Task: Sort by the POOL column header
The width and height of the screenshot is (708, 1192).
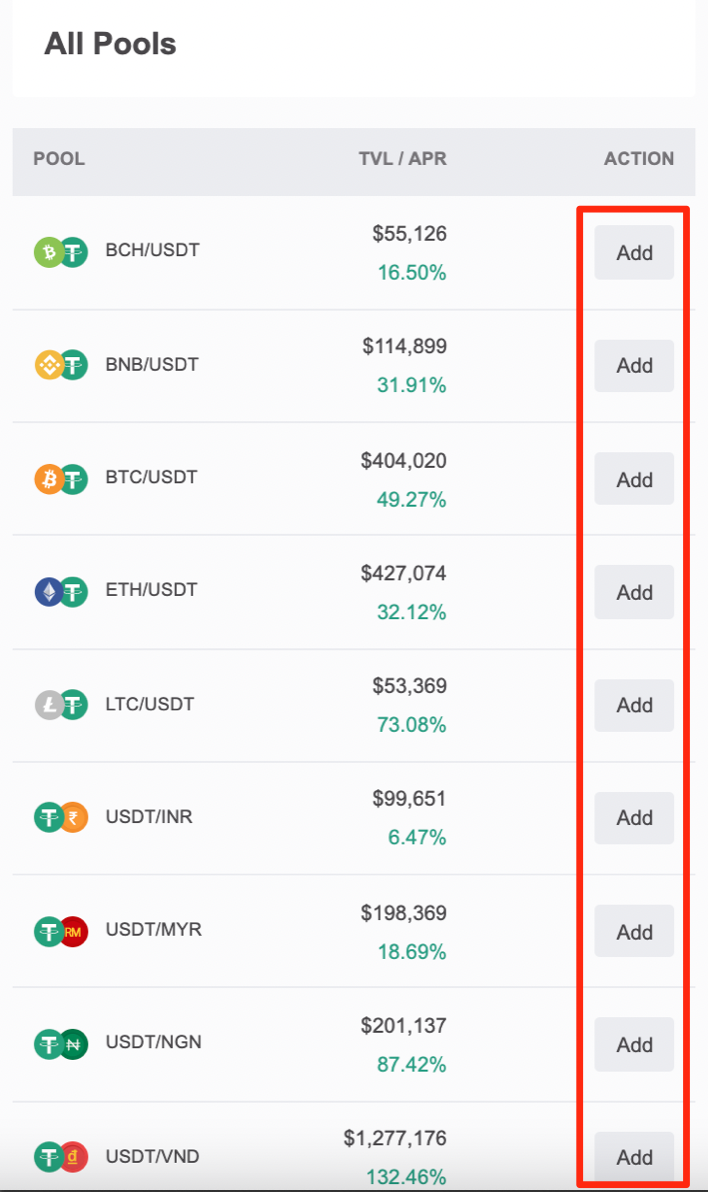Action: 59,158
